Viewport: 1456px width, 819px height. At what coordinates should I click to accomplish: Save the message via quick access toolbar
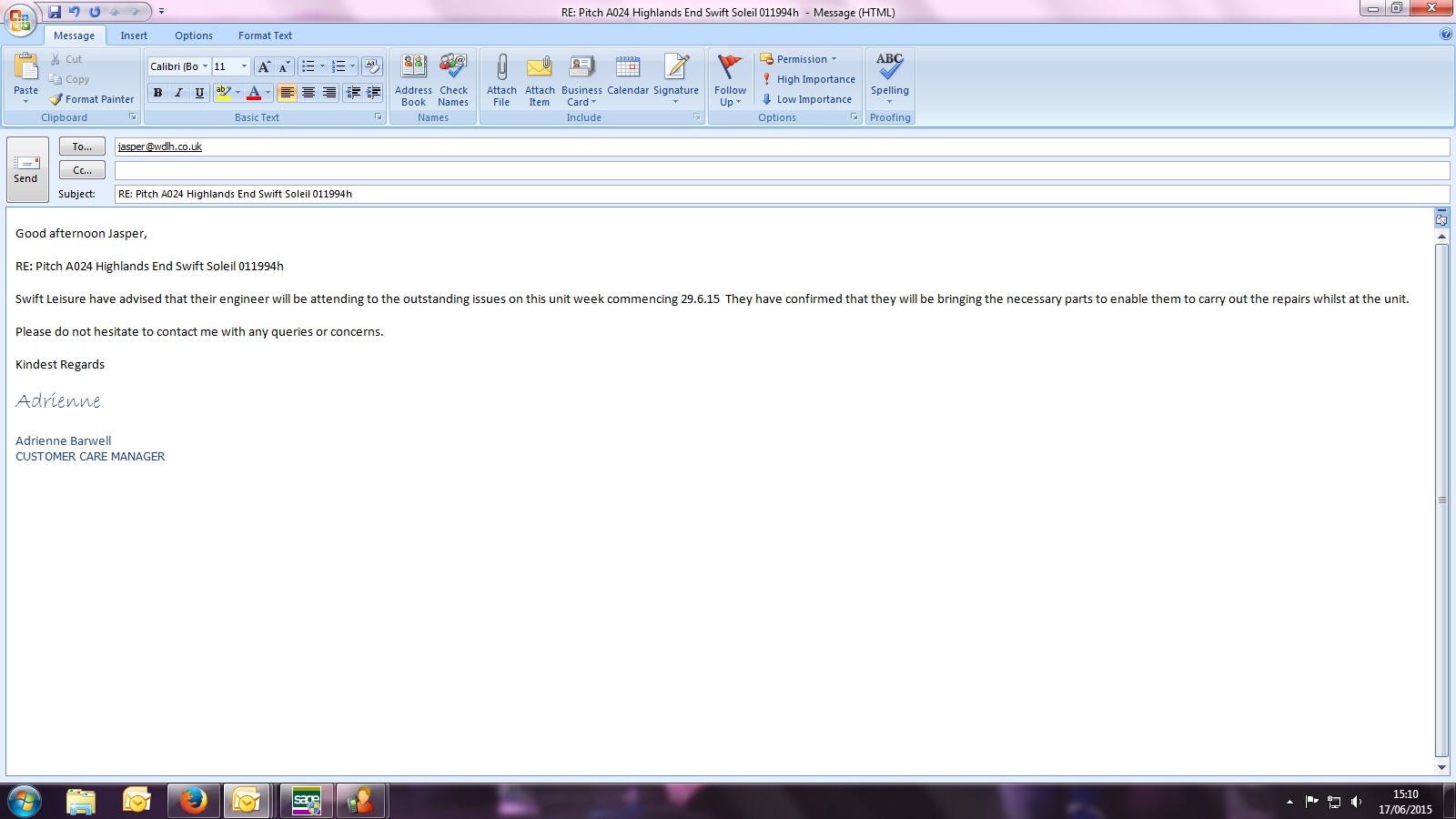pyautogui.click(x=55, y=12)
